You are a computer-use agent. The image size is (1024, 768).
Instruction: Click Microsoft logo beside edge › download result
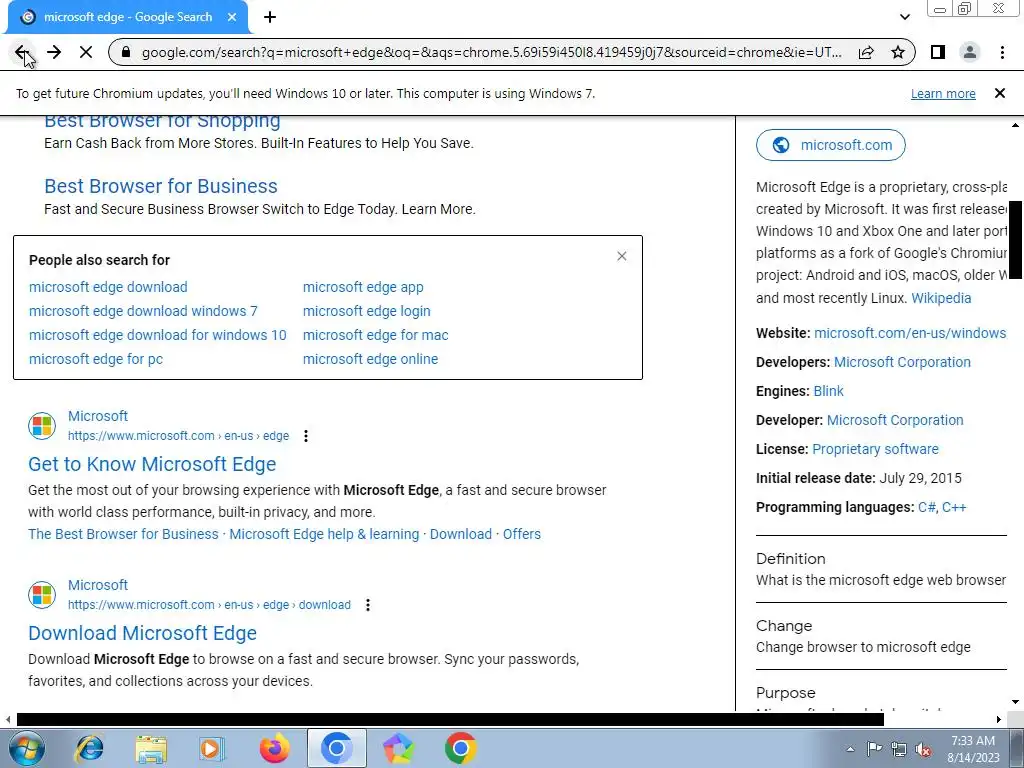(x=42, y=595)
